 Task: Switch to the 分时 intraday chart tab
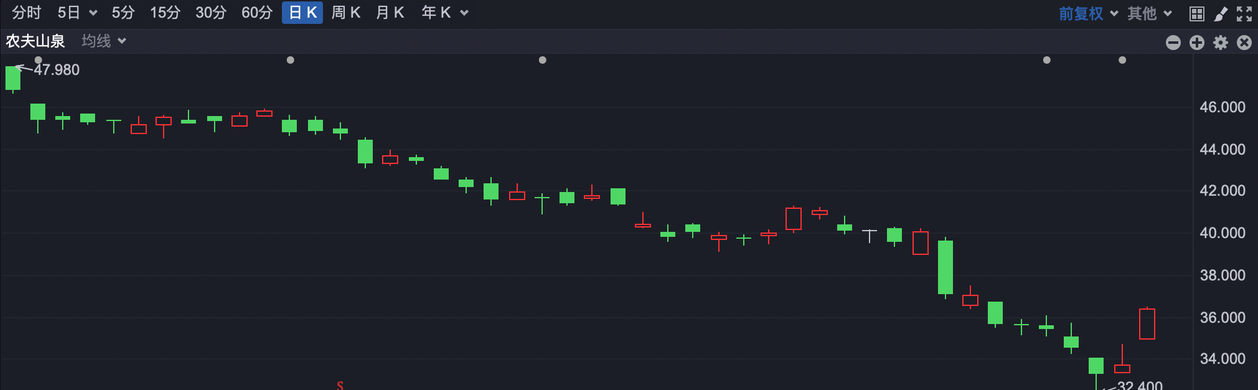click(x=27, y=13)
